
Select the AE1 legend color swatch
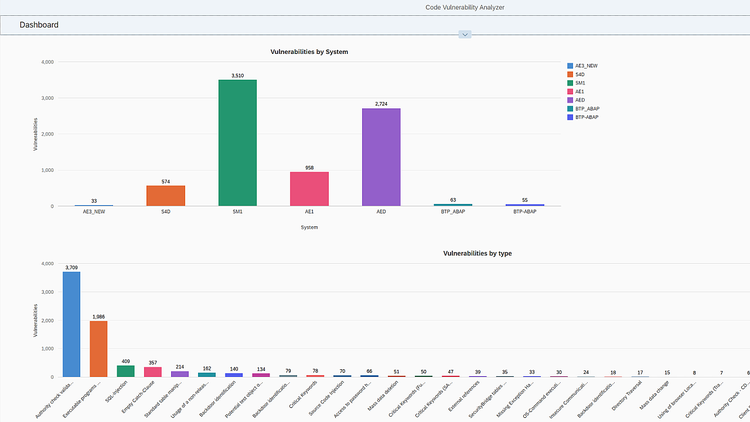pos(570,91)
